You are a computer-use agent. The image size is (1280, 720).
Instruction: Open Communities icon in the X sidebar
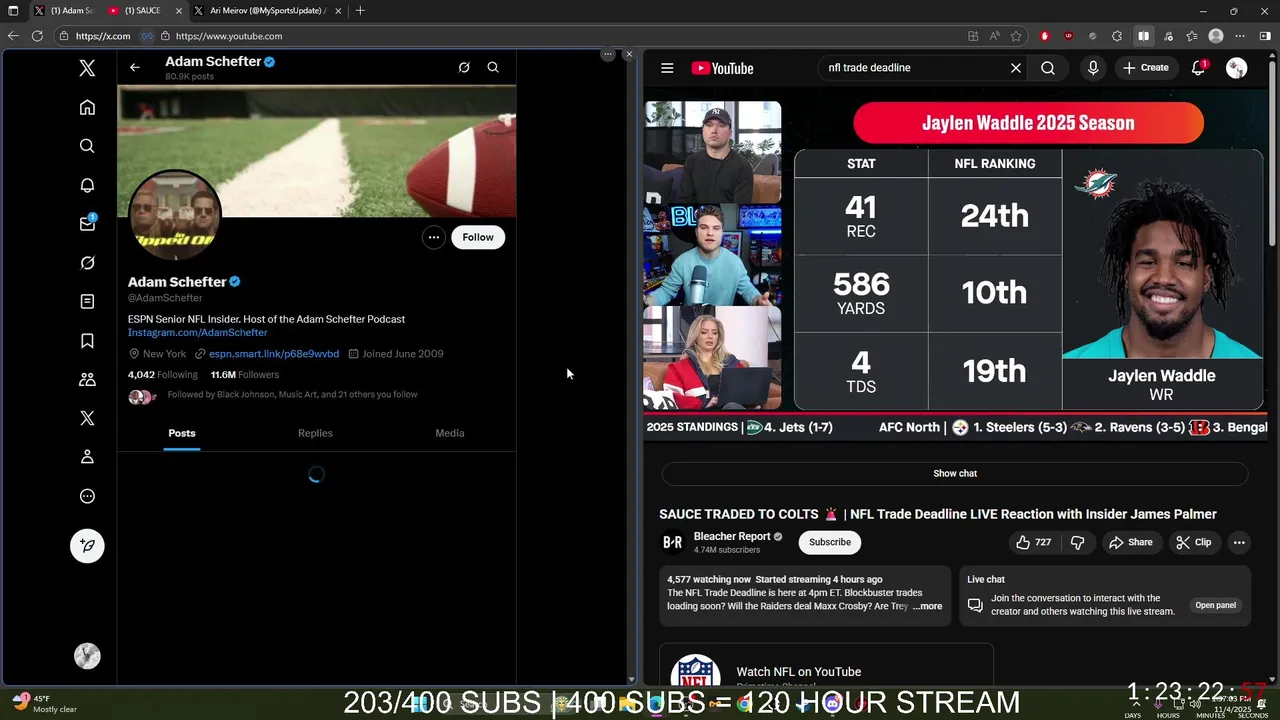coord(87,380)
